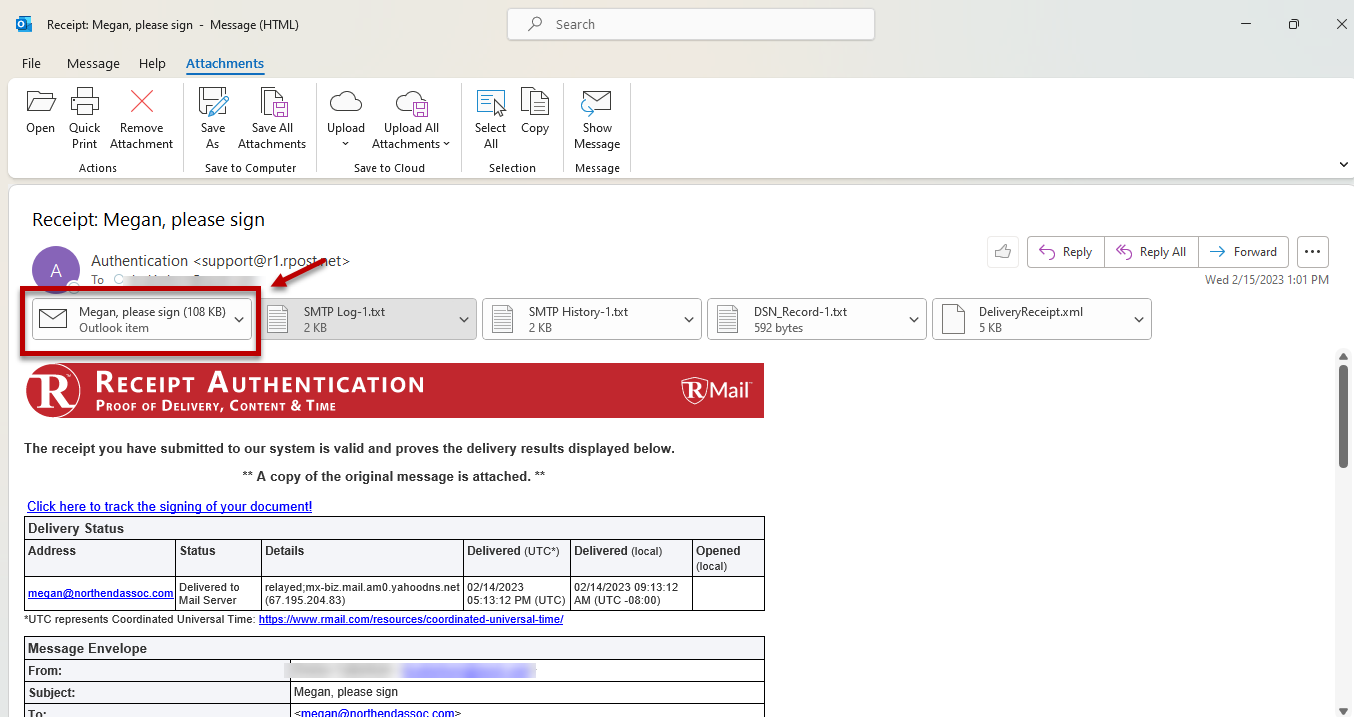Click the Save As icon
This screenshot has width=1354, height=717.
(213, 102)
